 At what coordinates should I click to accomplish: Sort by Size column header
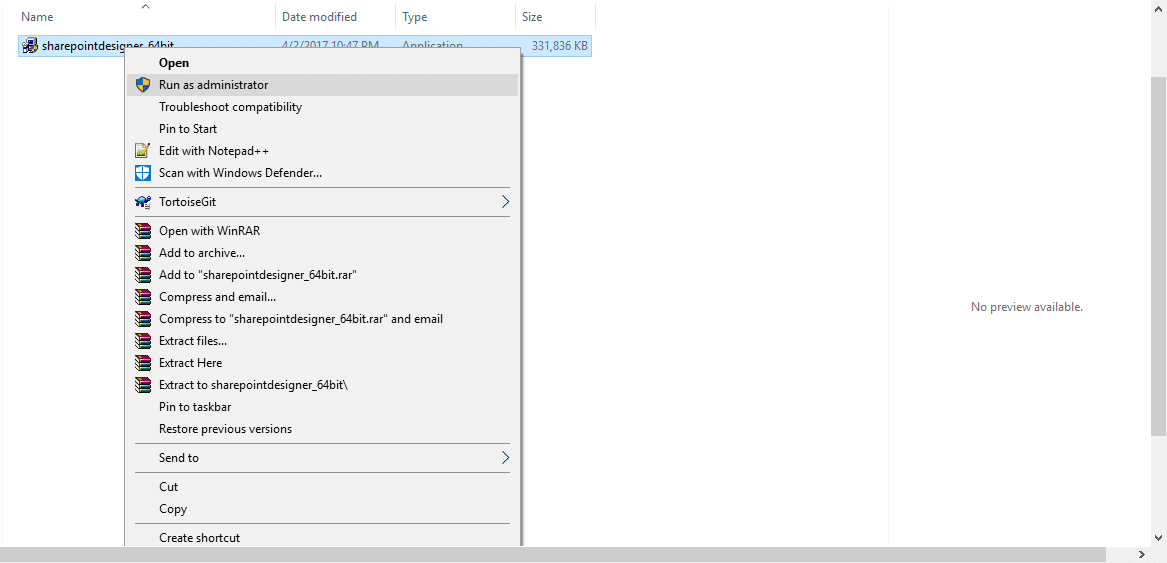(x=555, y=16)
